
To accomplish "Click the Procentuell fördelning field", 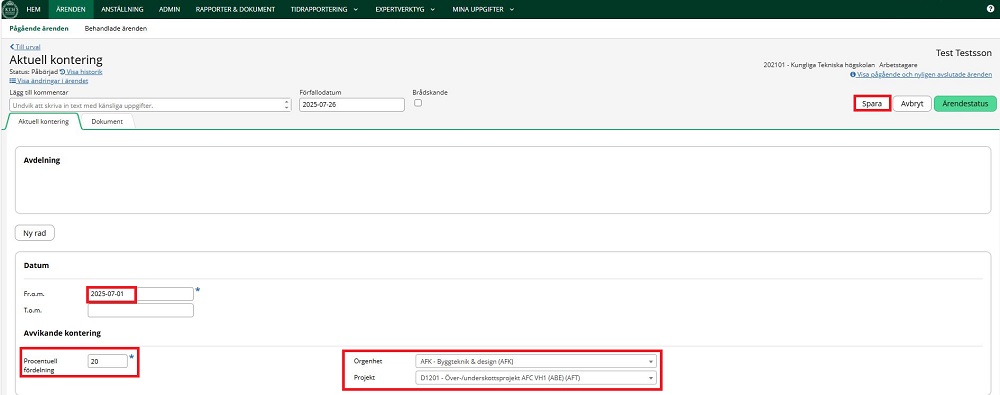I will [108, 361].
